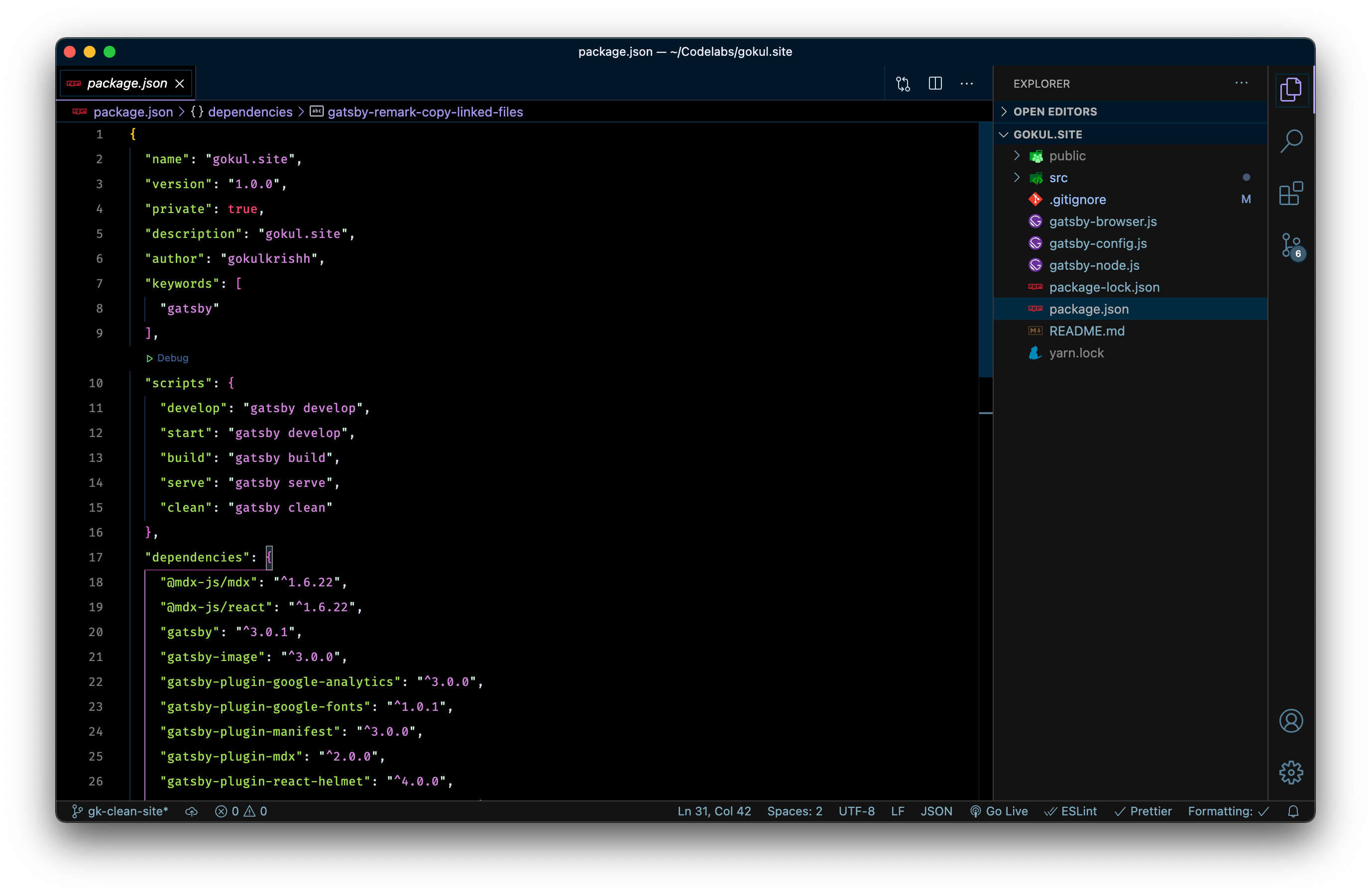
Task: Click the Split Editor icon in toolbar
Action: point(935,83)
